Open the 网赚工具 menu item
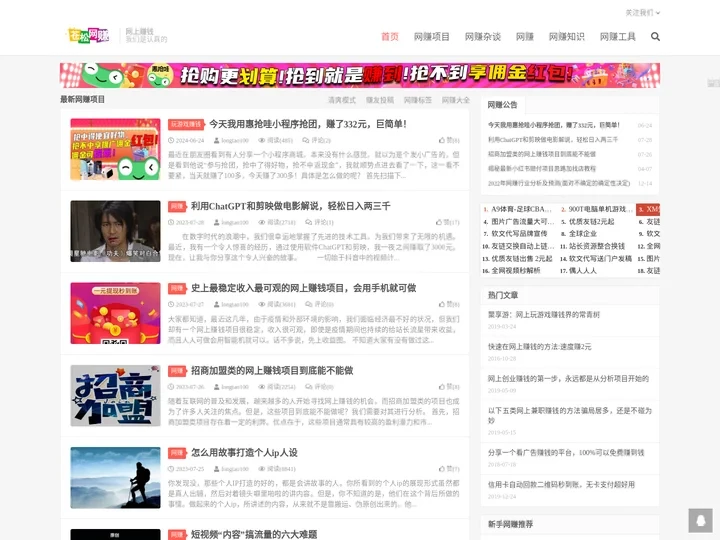Screen dimensions: 720x540 (618, 37)
